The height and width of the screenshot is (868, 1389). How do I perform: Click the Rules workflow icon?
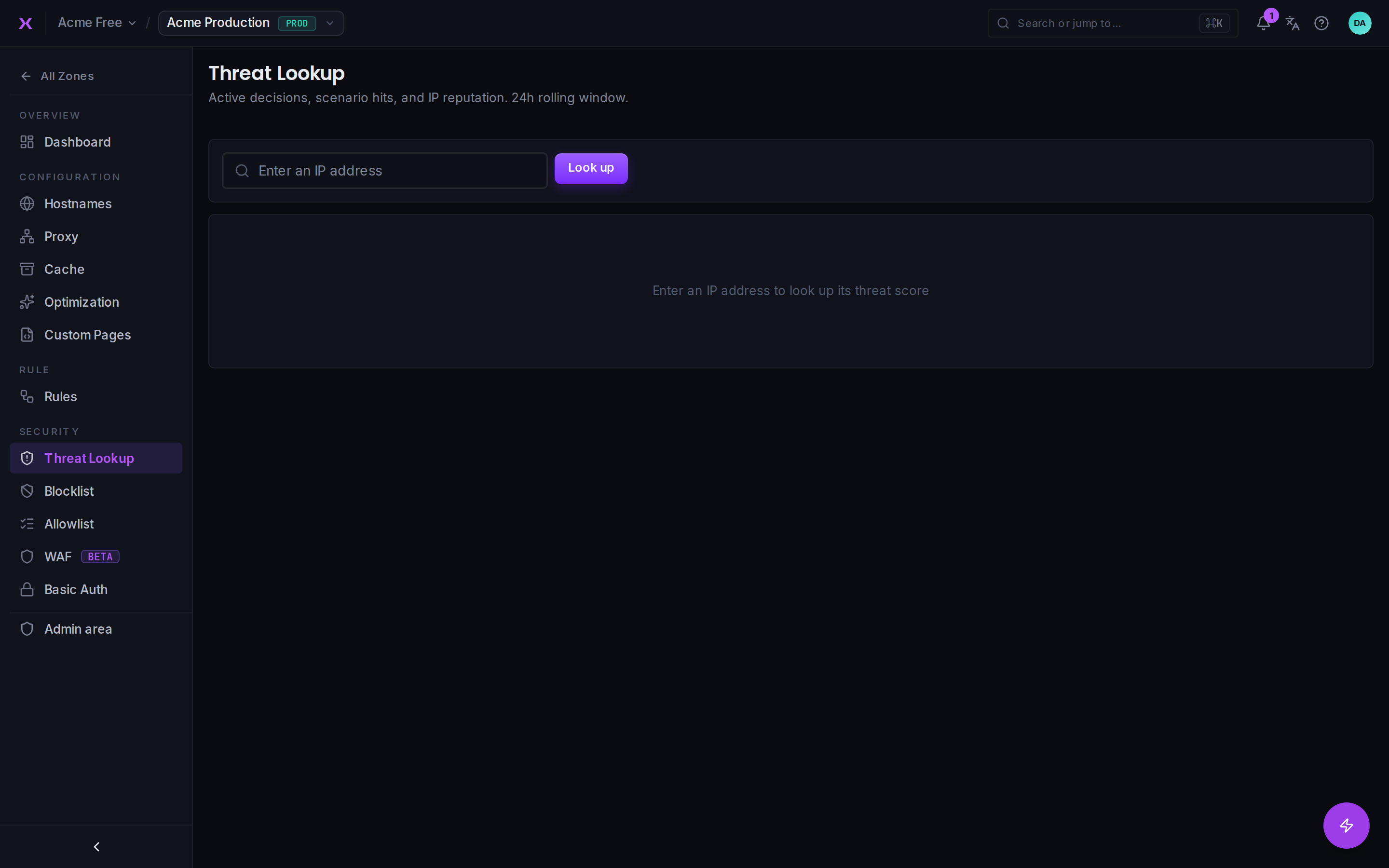click(27, 397)
